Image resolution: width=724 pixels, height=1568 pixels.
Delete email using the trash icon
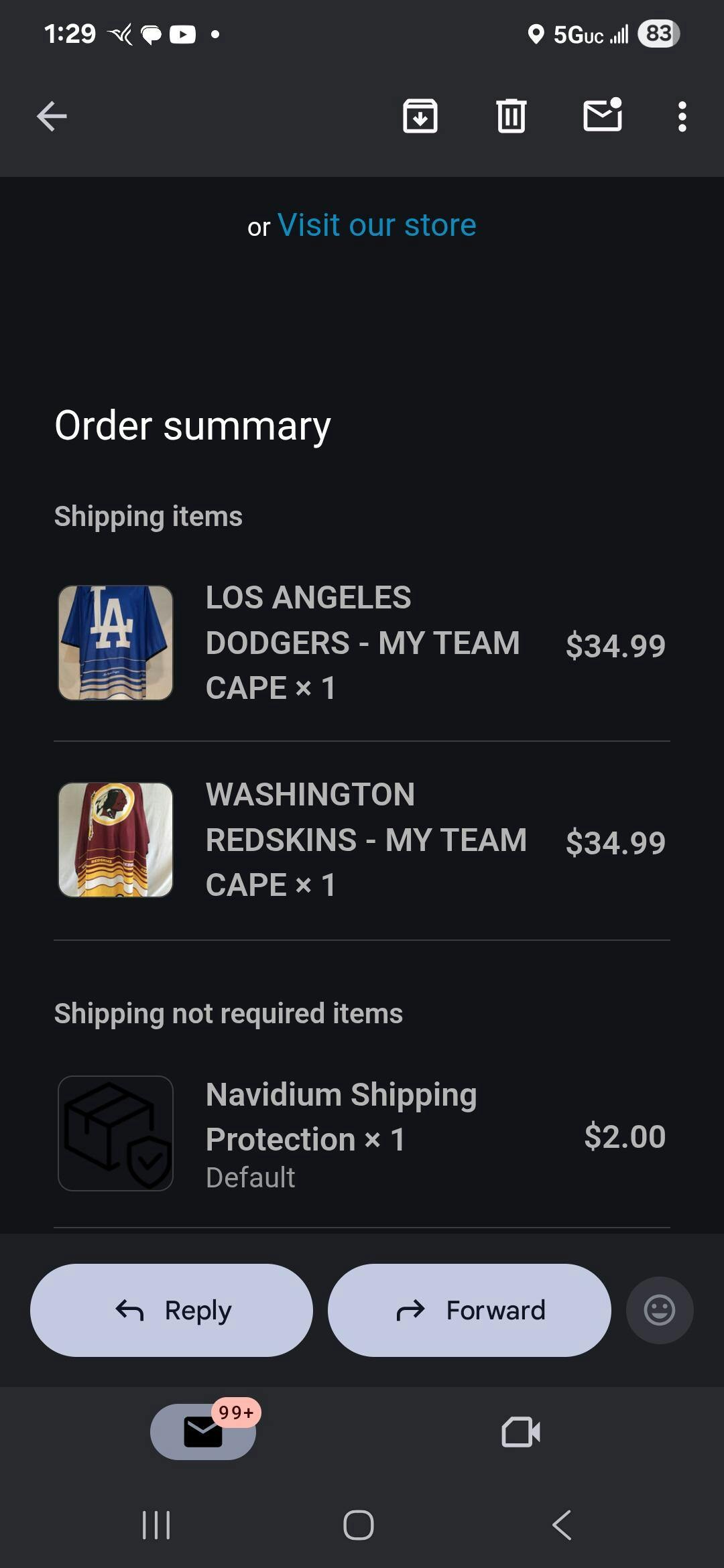(x=511, y=117)
